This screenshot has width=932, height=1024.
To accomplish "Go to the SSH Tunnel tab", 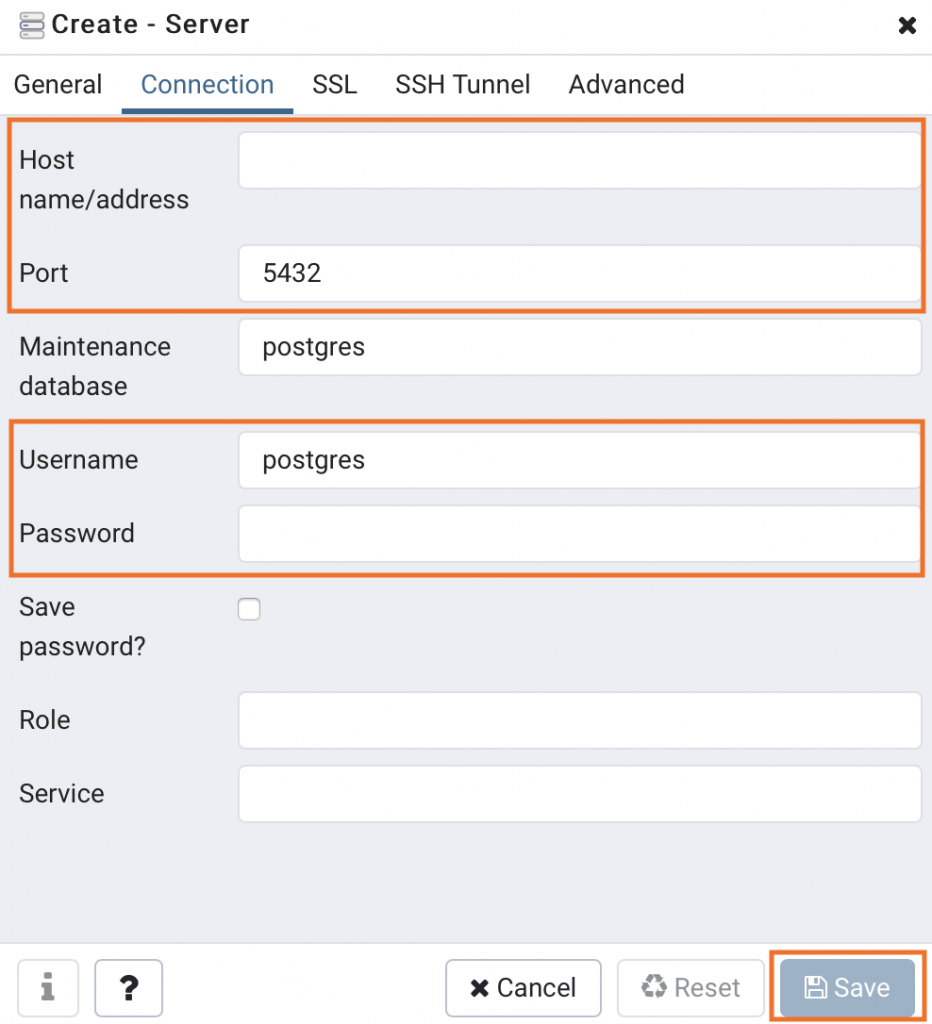I will [x=462, y=84].
